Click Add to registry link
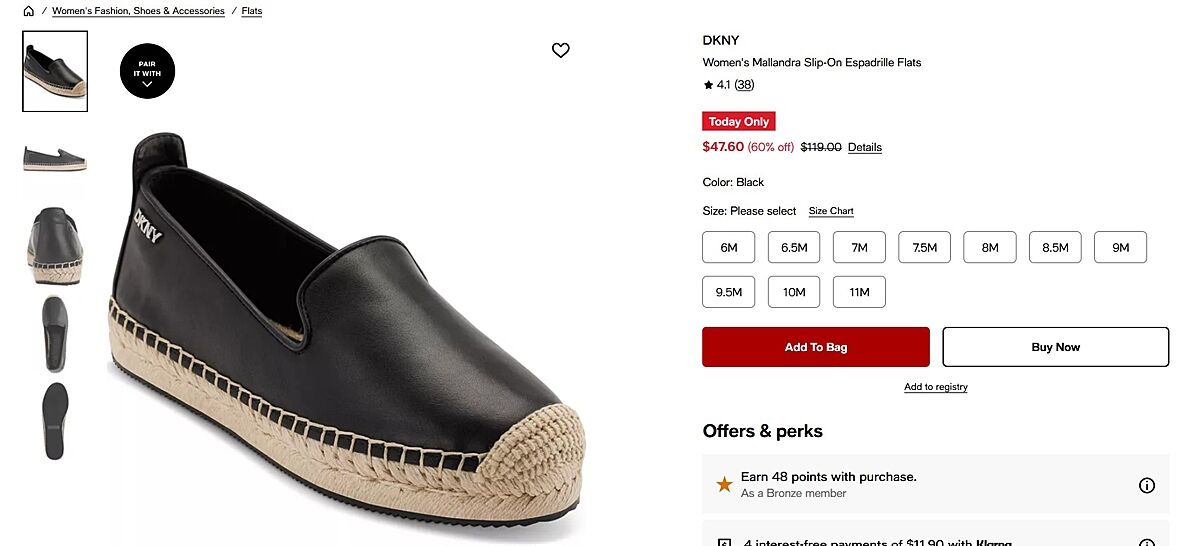Viewport: 1200px width, 546px height. point(936,387)
